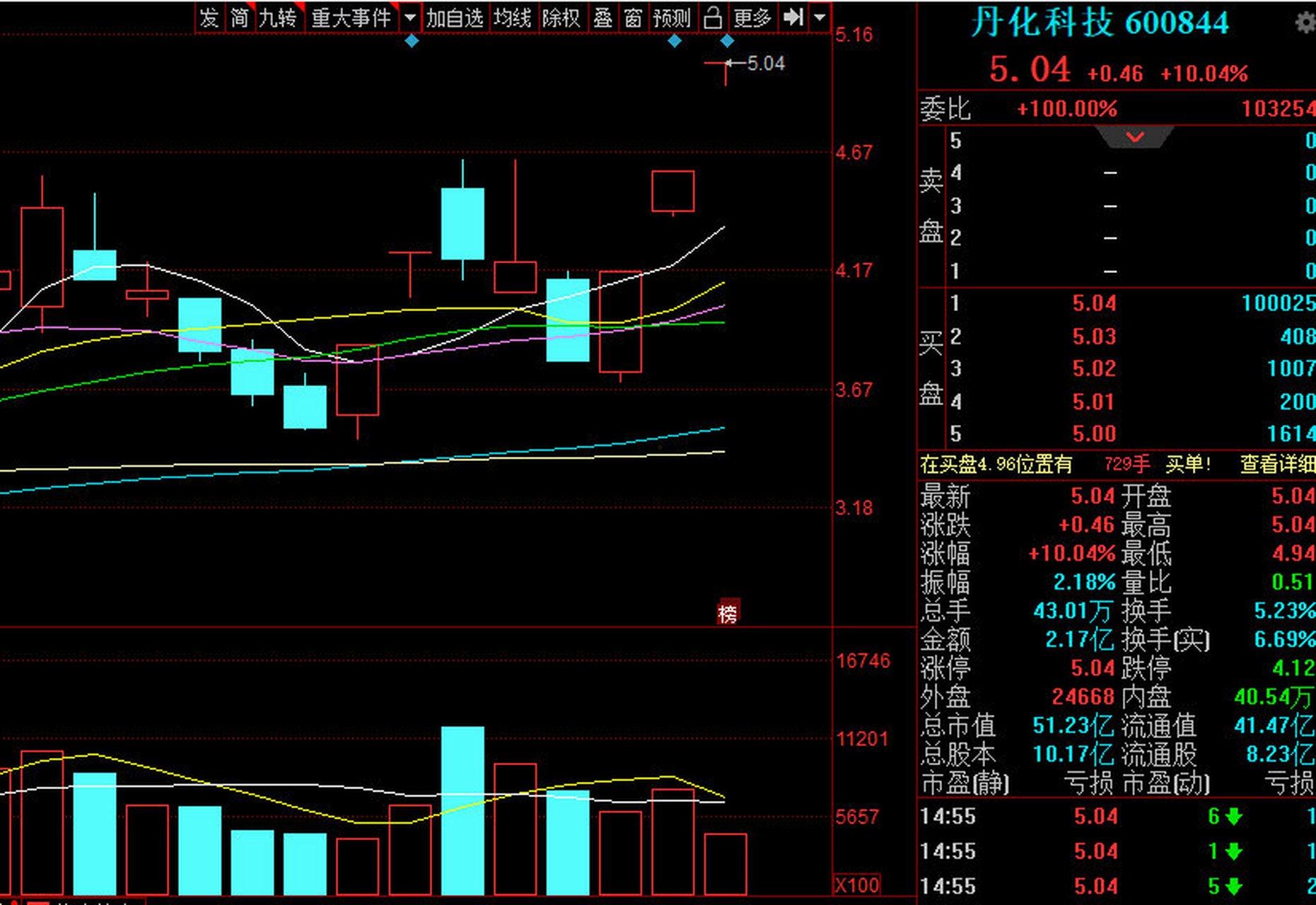Toggle 均线 moving average lines
1316x905 pixels.
(513, 18)
